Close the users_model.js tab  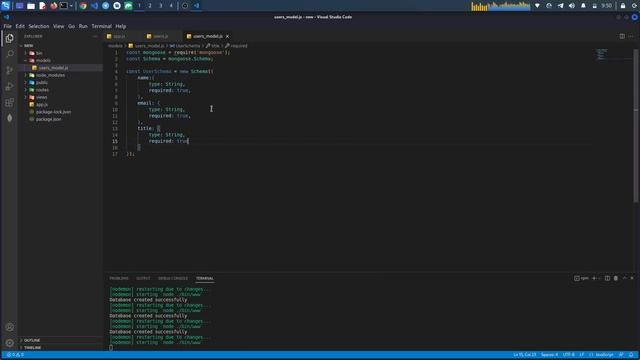coord(227,36)
